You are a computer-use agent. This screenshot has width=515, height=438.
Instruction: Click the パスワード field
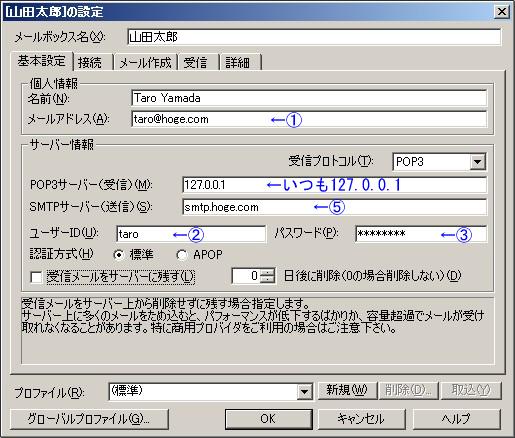tap(421, 234)
